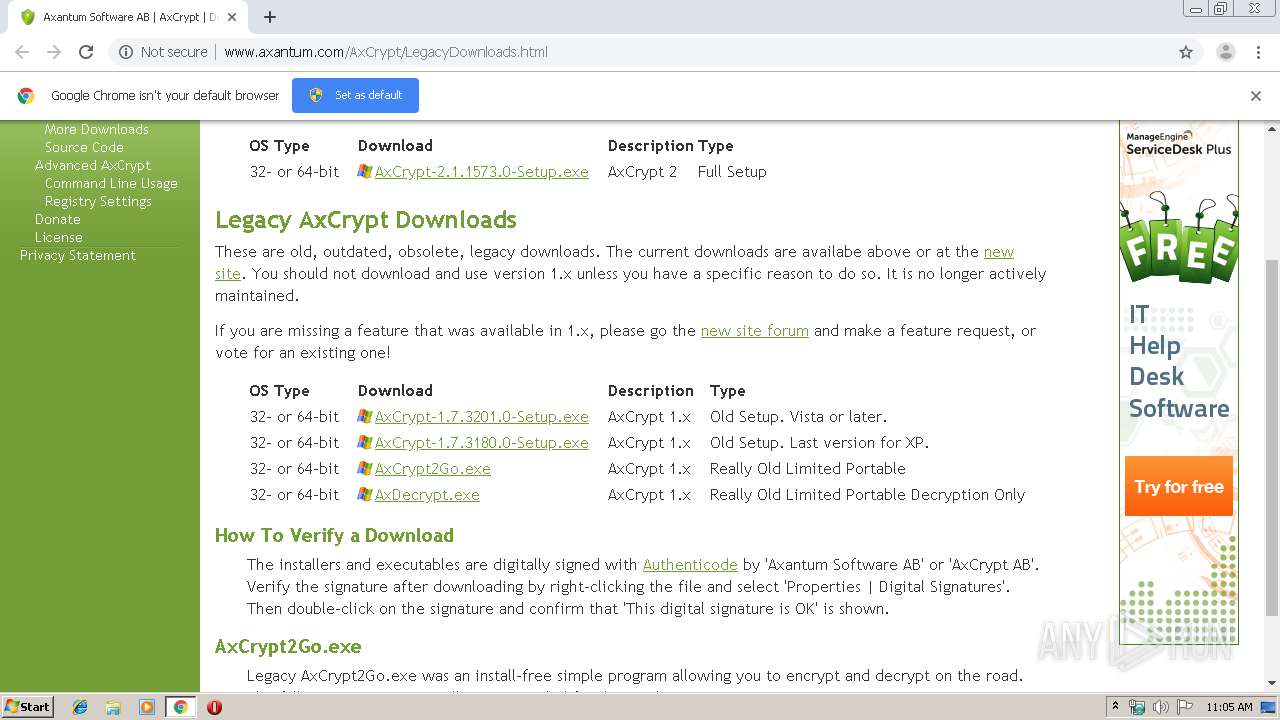Click the ManageEngine ServiceDesk Plus ad logo
Image resolution: width=1280 pixels, height=720 pixels.
click(x=1179, y=143)
